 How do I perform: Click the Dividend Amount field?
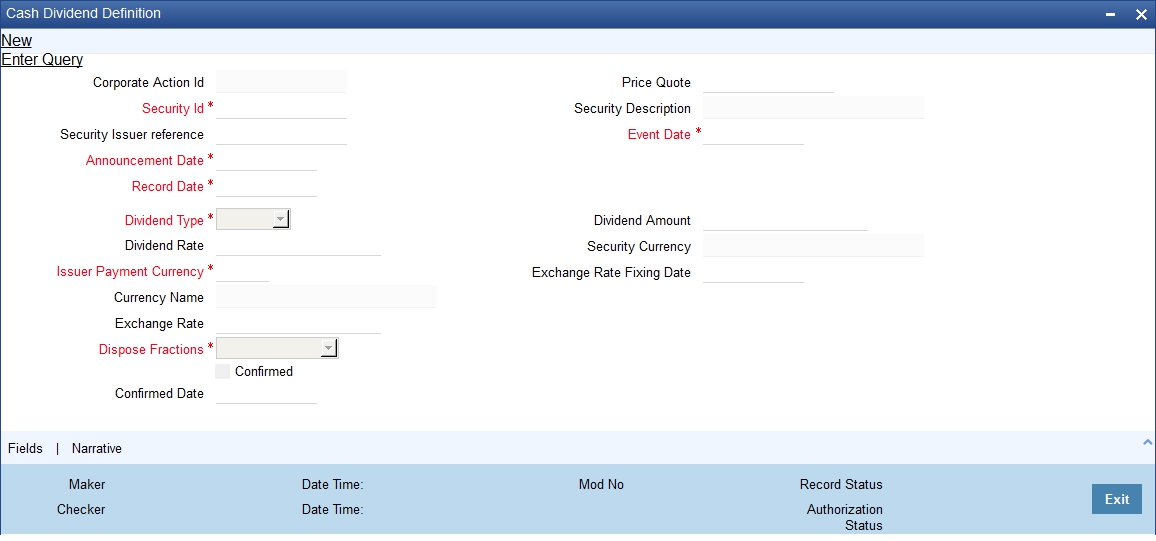(784, 220)
